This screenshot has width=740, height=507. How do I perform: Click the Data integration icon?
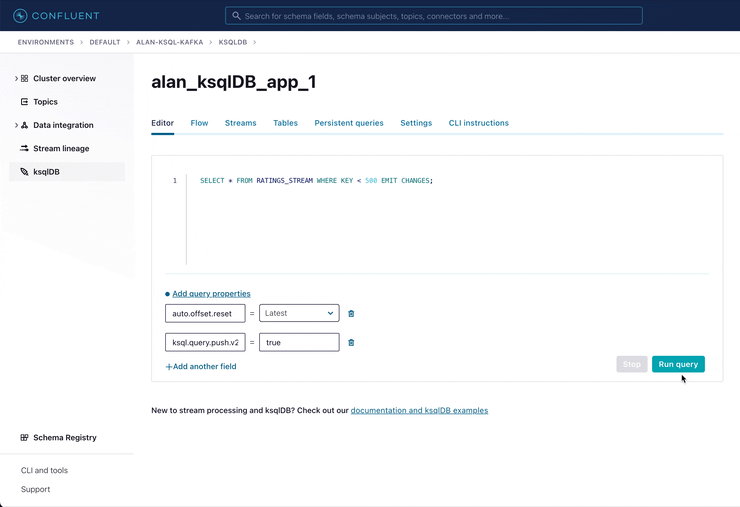(x=25, y=125)
